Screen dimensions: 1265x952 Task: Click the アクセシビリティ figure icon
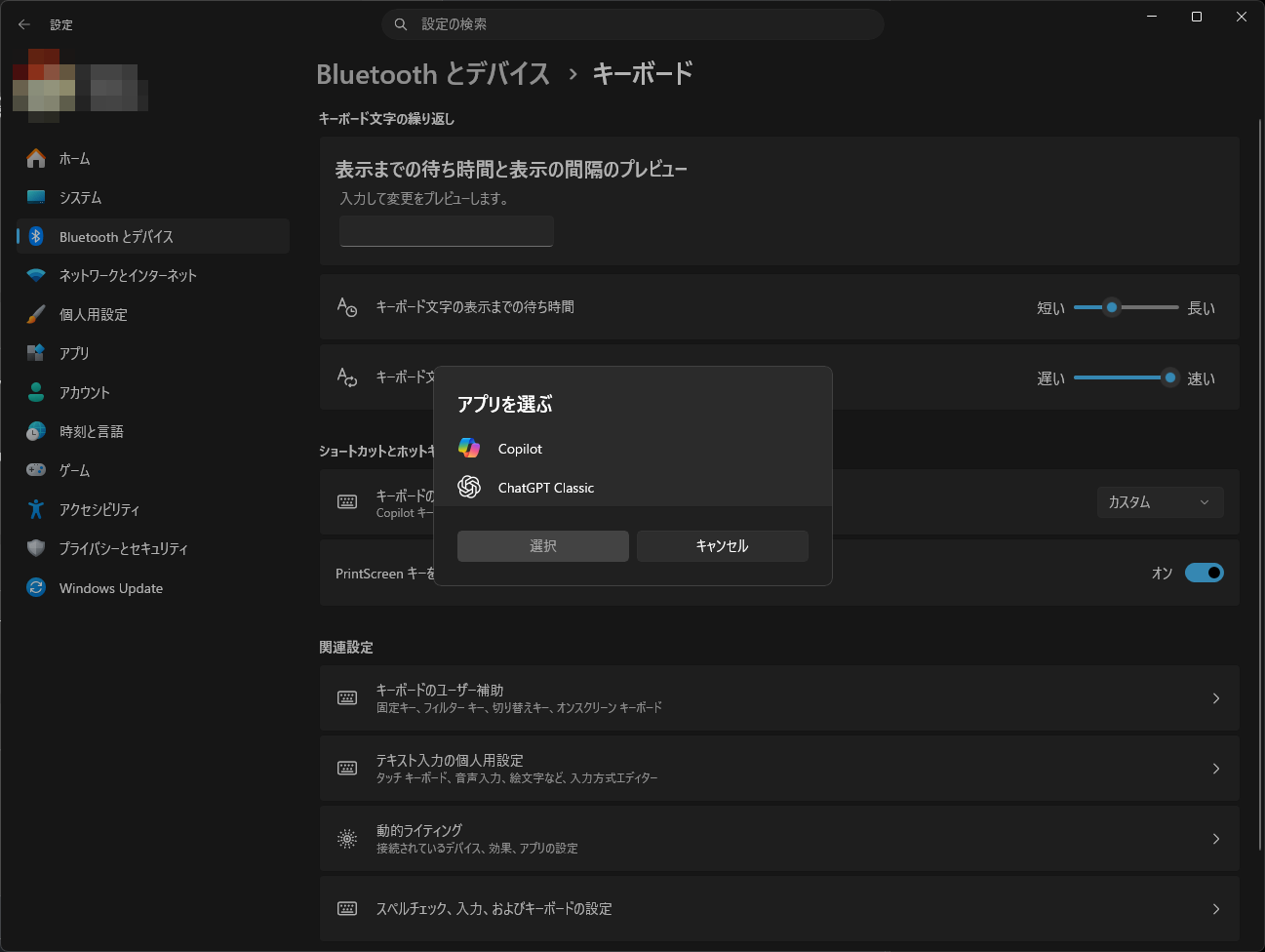36,509
